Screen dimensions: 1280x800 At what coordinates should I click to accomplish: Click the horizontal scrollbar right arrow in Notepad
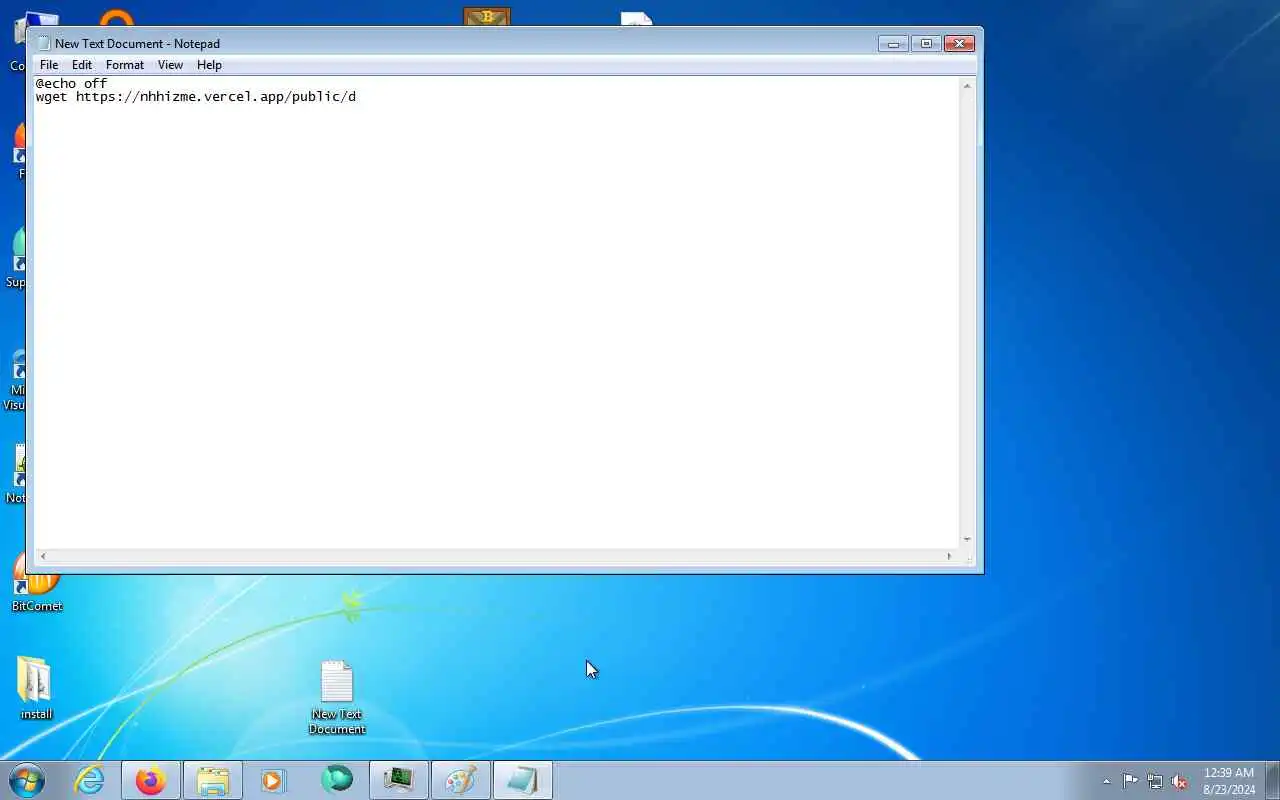click(950, 556)
